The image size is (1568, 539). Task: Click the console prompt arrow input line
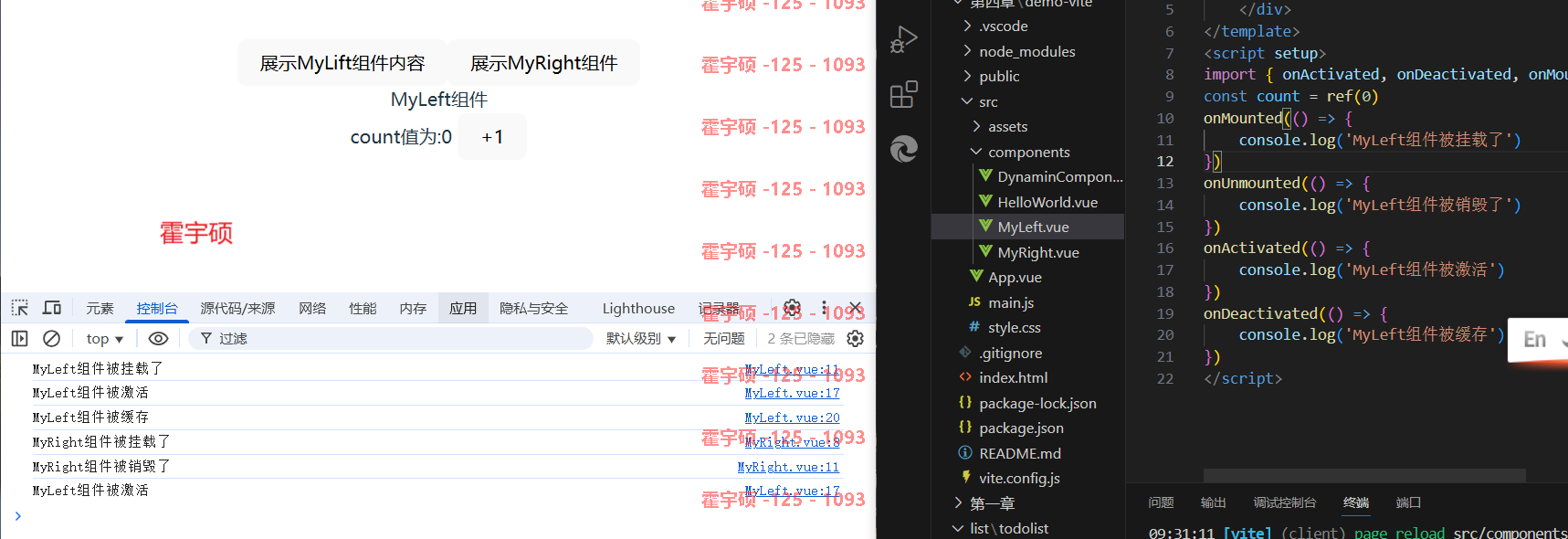point(438,516)
